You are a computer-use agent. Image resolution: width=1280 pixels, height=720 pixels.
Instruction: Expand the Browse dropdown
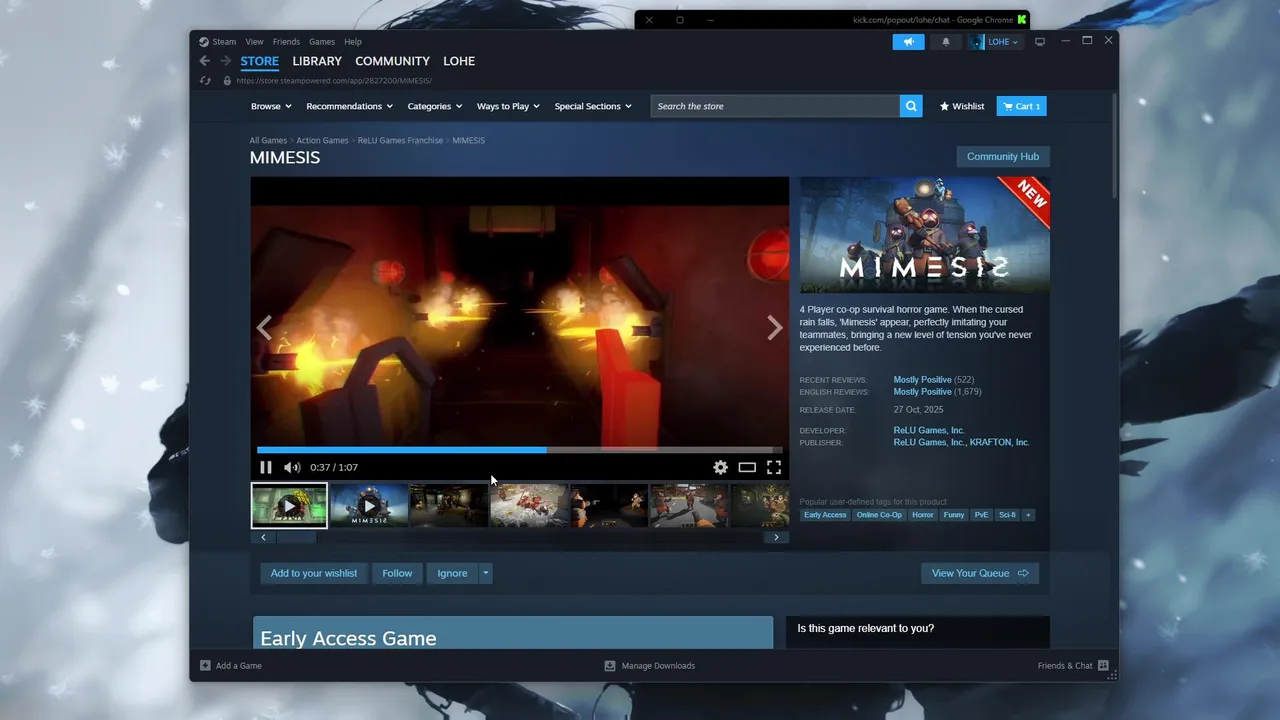pos(271,106)
